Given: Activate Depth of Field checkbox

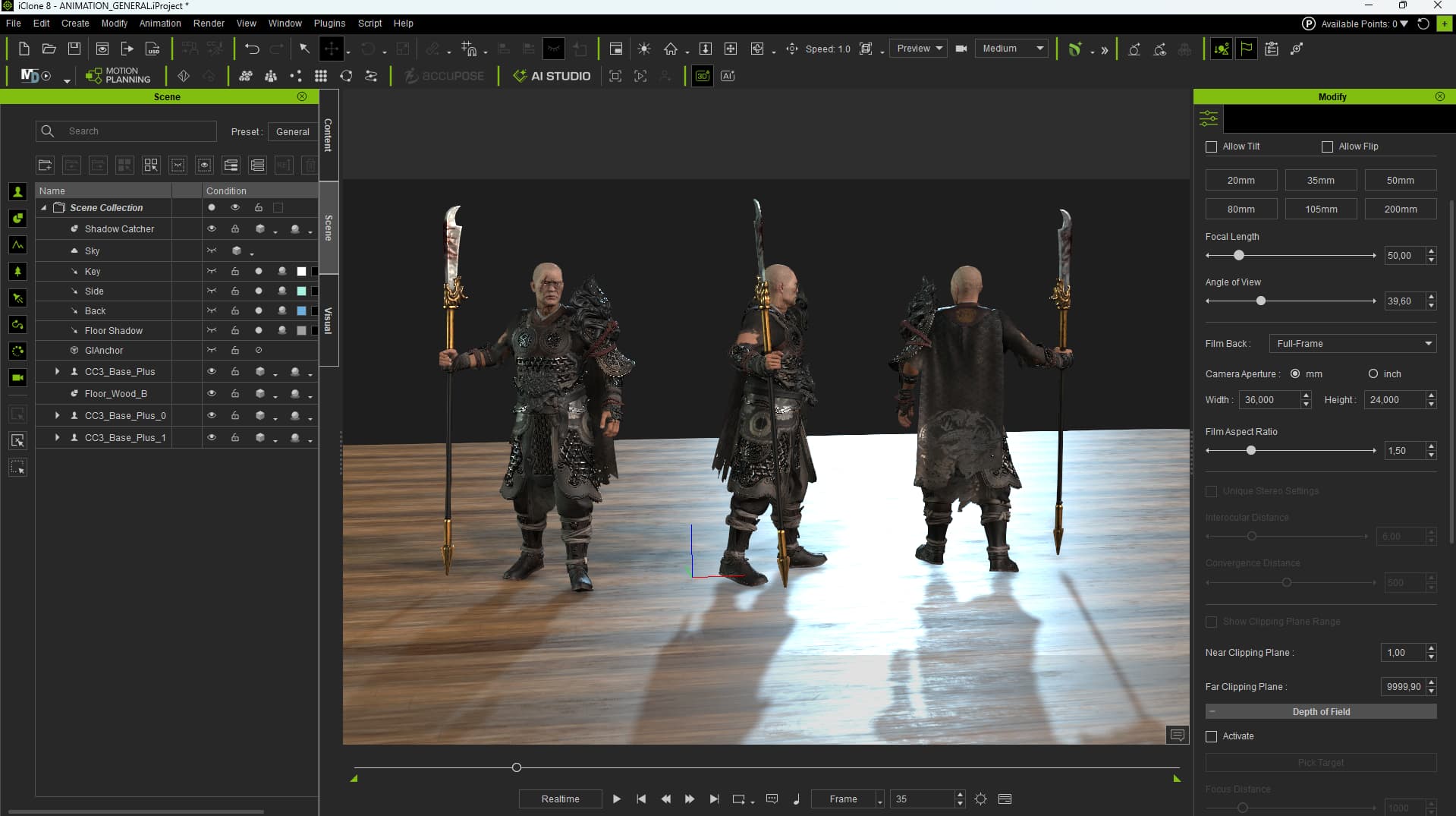Looking at the screenshot, I should point(1211,736).
